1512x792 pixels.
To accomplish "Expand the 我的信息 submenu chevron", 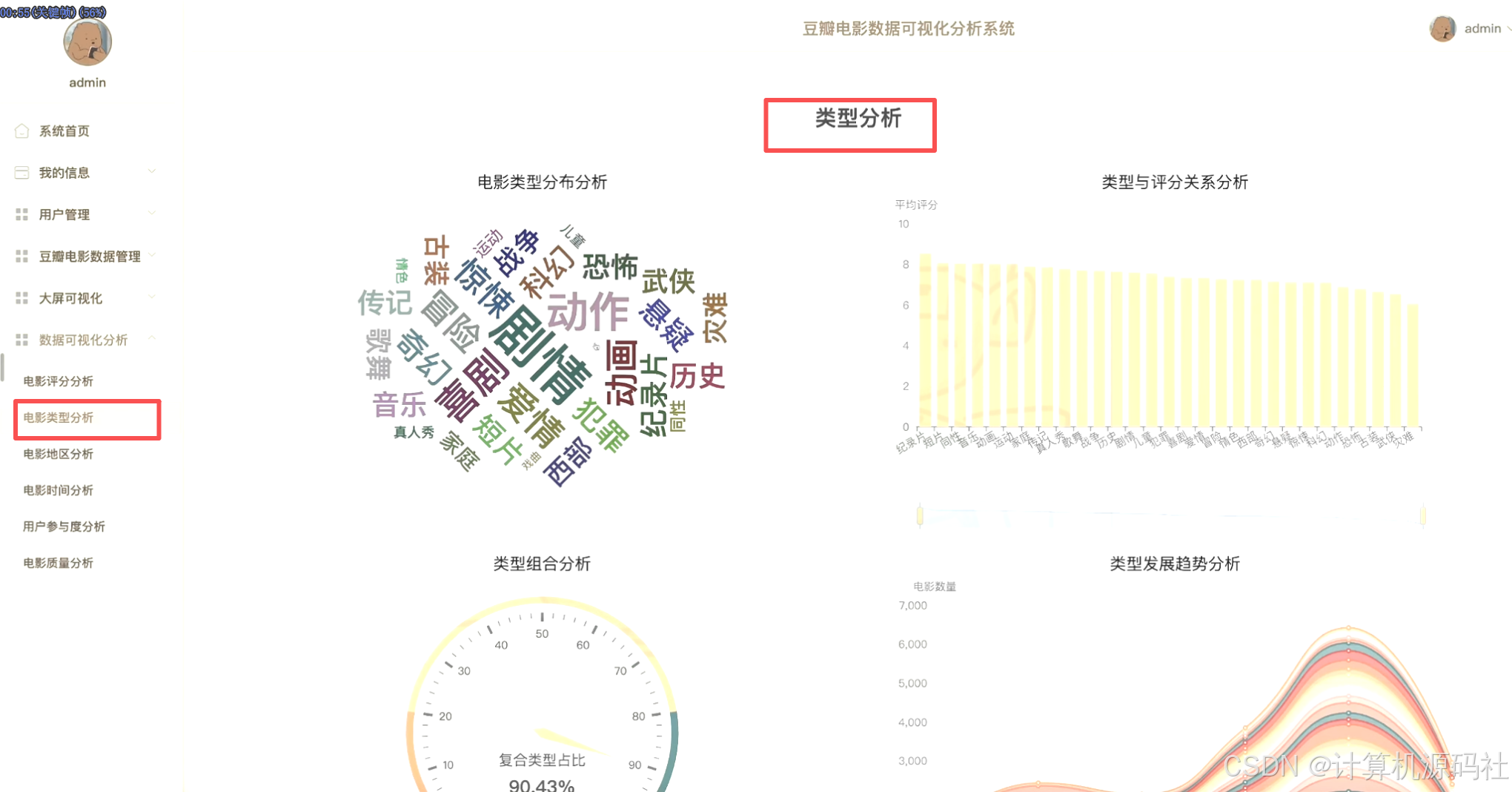I will (153, 172).
